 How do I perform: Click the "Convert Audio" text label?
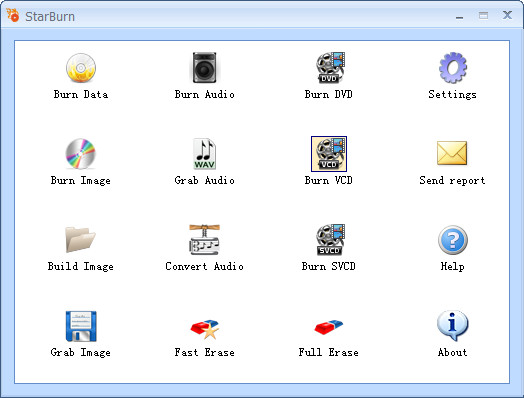(x=205, y=266)
